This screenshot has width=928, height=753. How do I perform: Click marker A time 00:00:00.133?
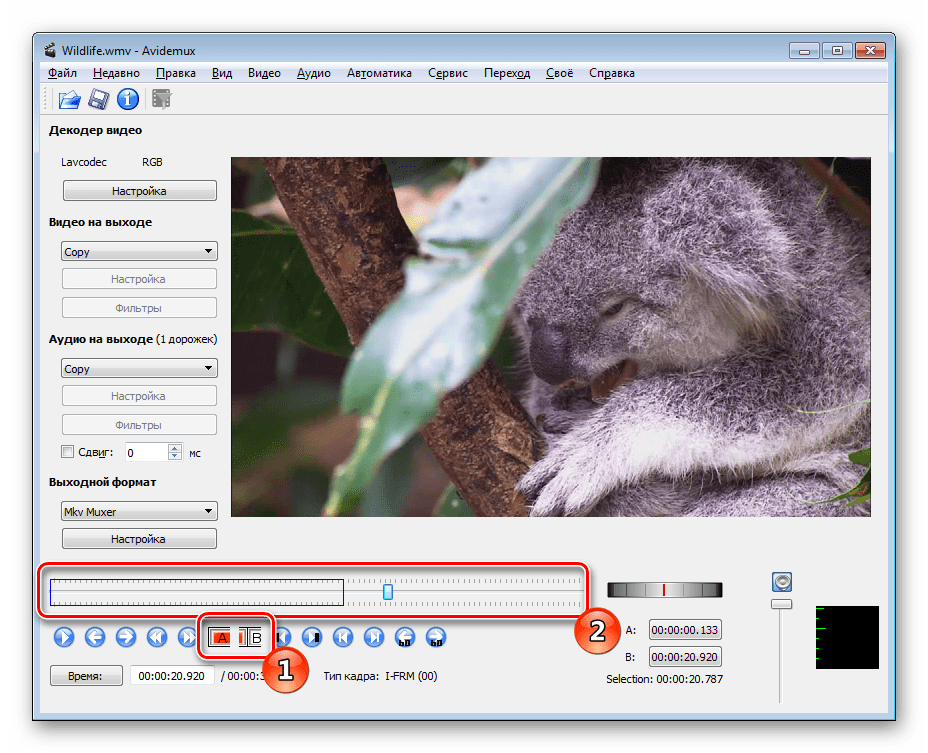coord(685,630)
